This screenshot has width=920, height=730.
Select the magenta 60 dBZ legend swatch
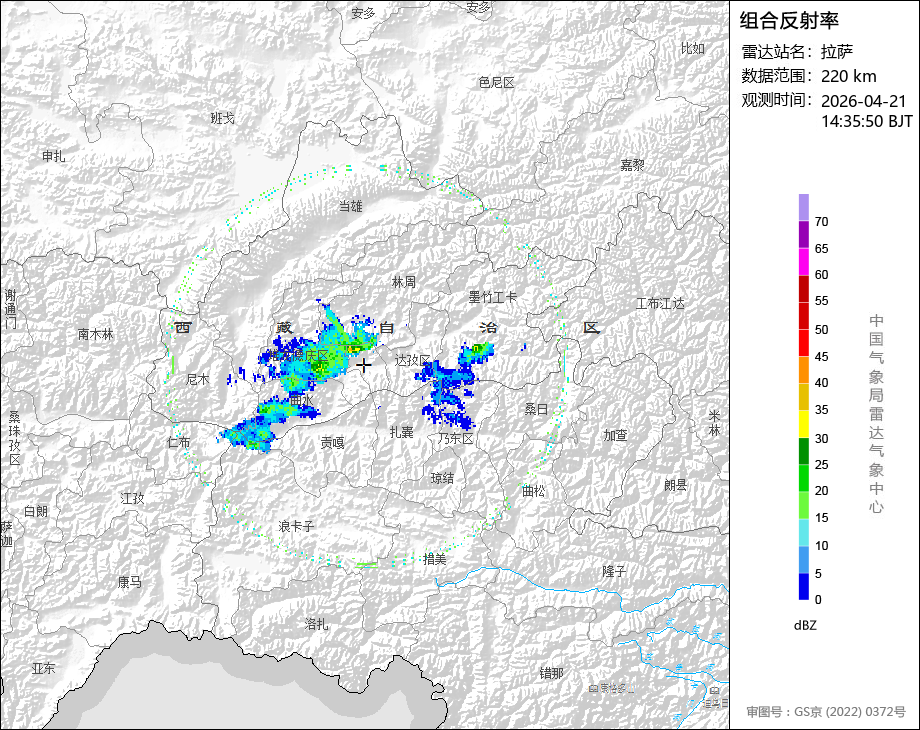(x=804, y=262)
